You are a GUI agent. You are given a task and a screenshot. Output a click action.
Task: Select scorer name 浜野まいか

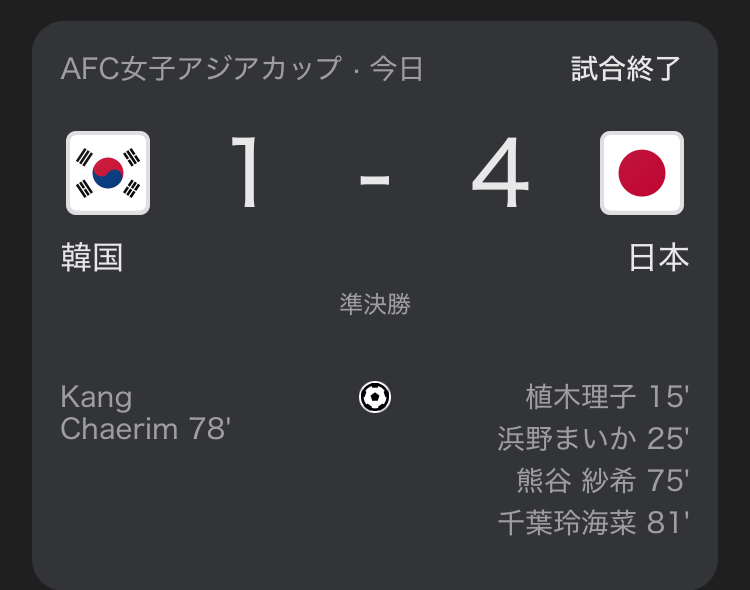click(567, 439)
